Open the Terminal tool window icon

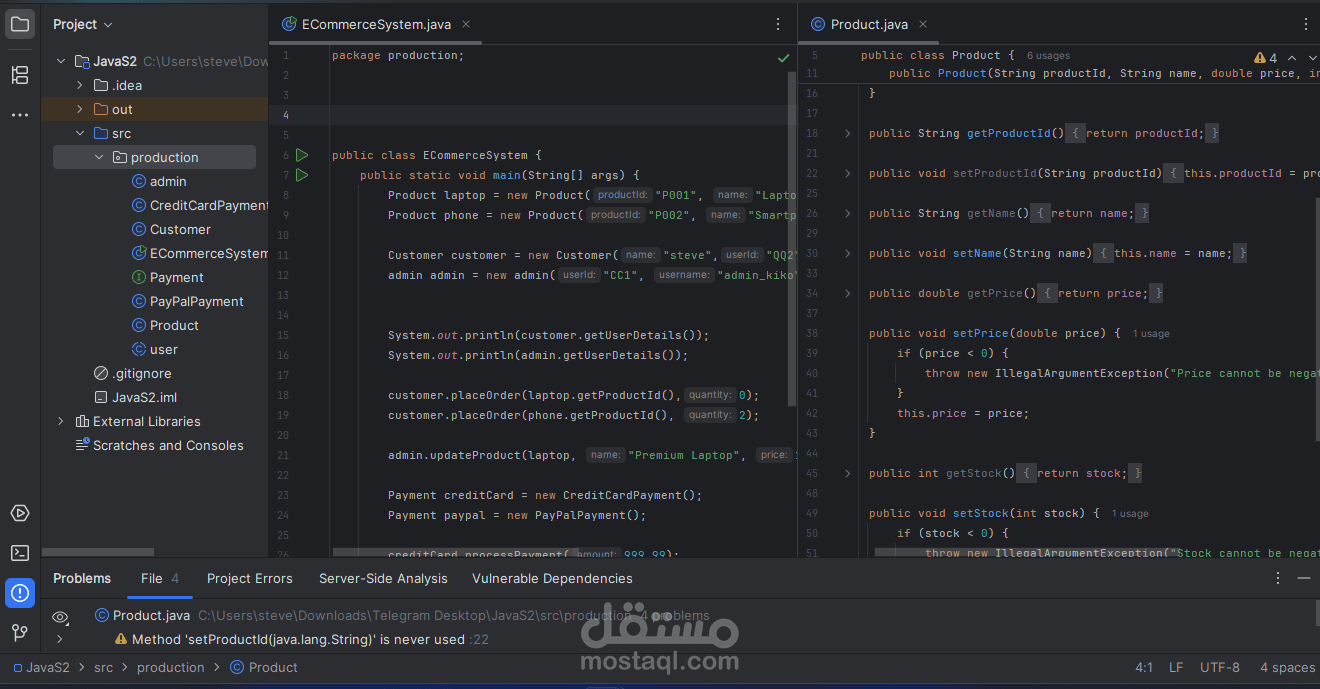(x=20, y=553)
